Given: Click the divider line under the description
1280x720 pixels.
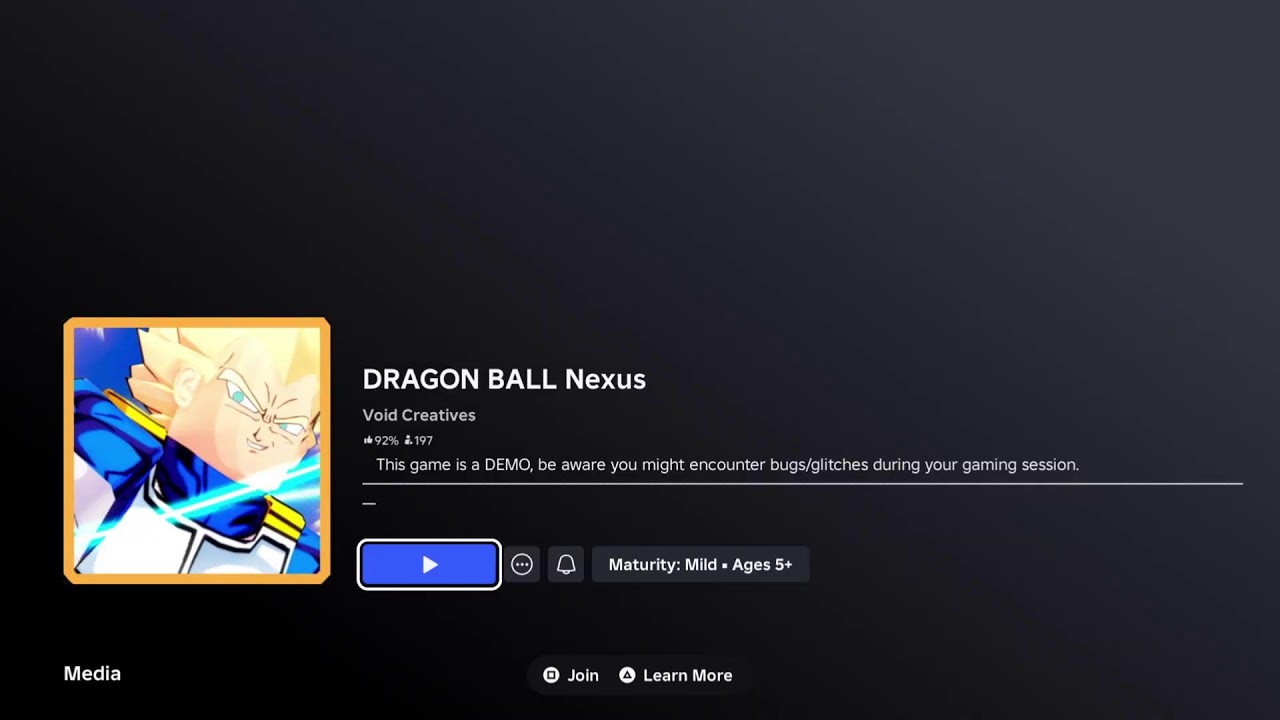Looking at the screenshot, I should pyautogui.click(x=802, y=484).
